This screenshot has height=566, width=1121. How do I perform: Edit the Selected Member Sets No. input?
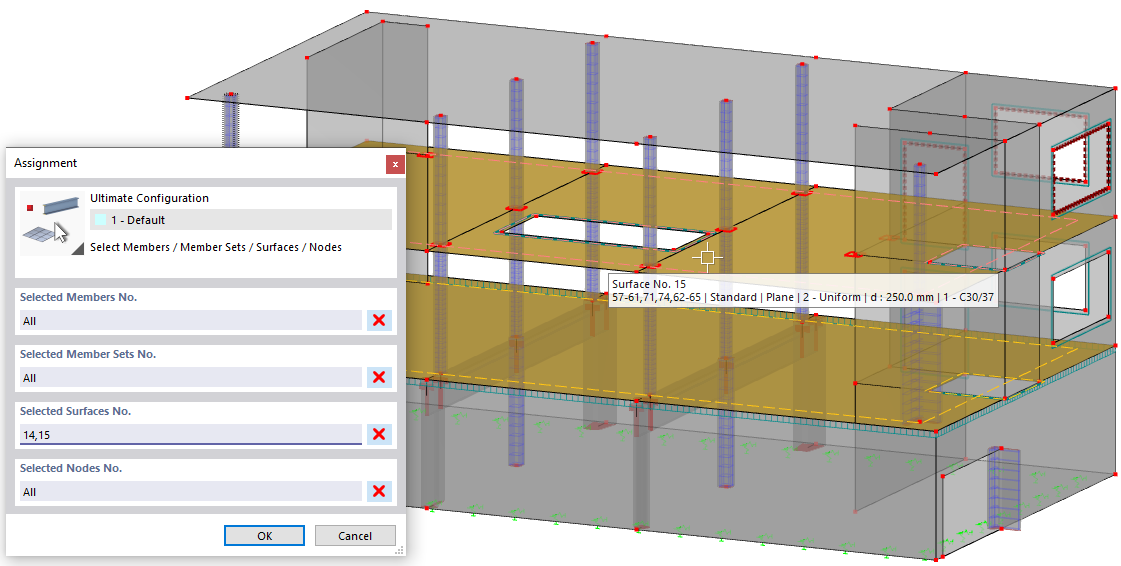point(190,377)
